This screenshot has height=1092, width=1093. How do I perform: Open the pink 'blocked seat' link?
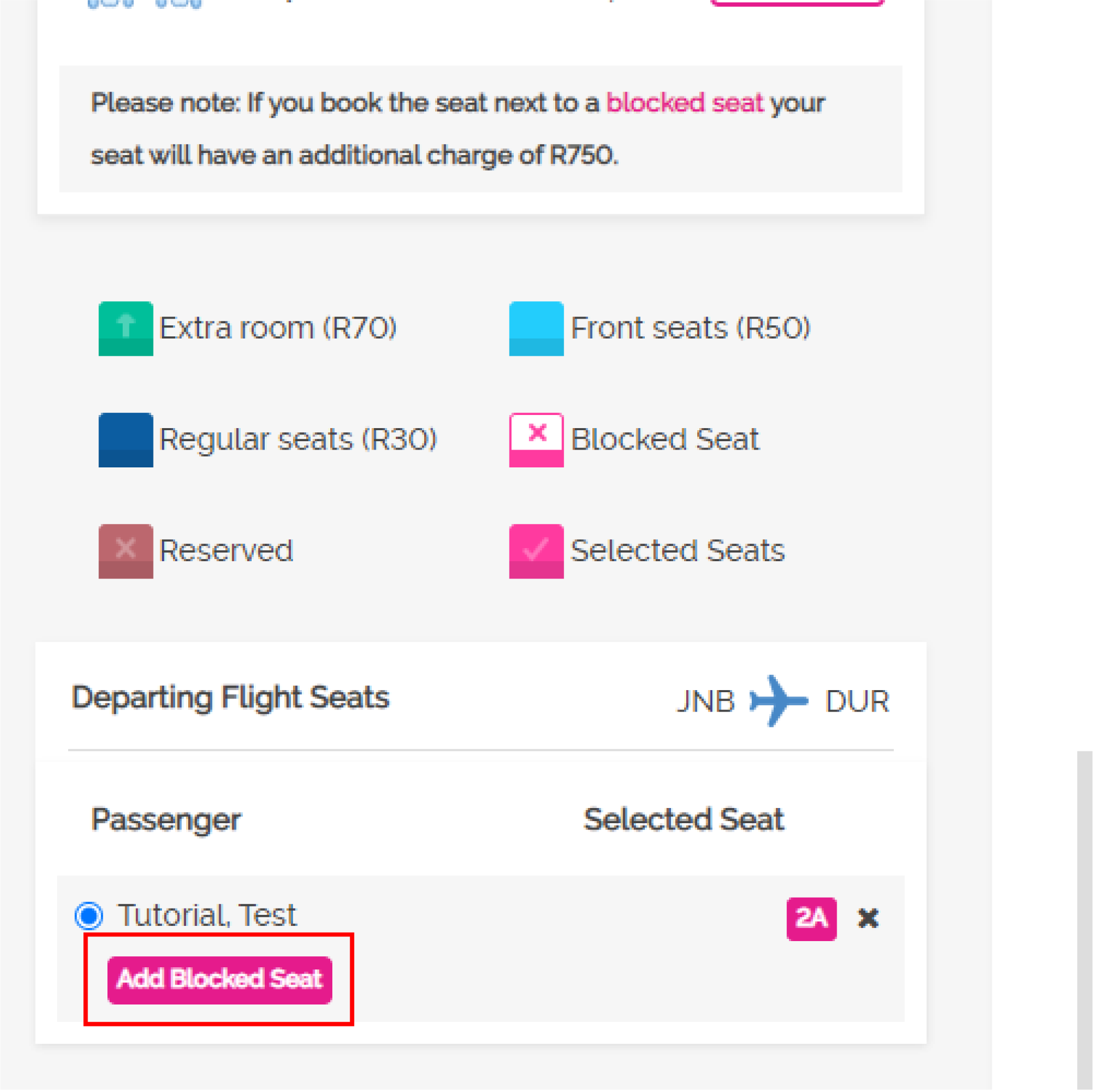(685, 103)
